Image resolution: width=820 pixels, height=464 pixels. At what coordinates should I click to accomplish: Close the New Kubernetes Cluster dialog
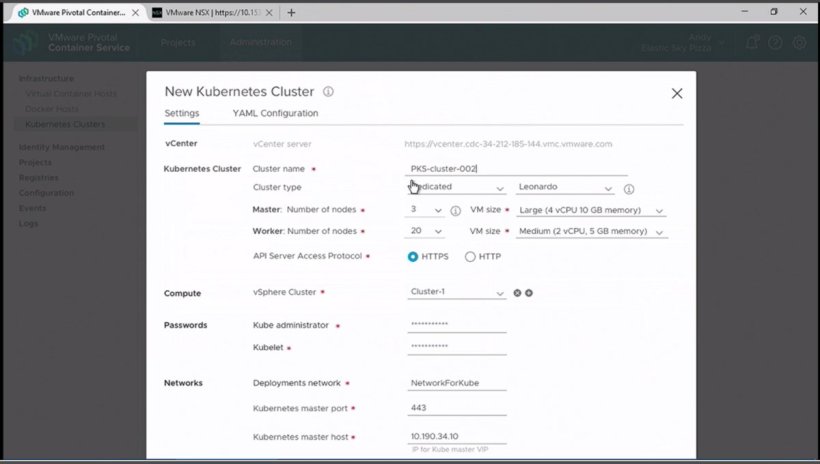click(x=677, y=93)
